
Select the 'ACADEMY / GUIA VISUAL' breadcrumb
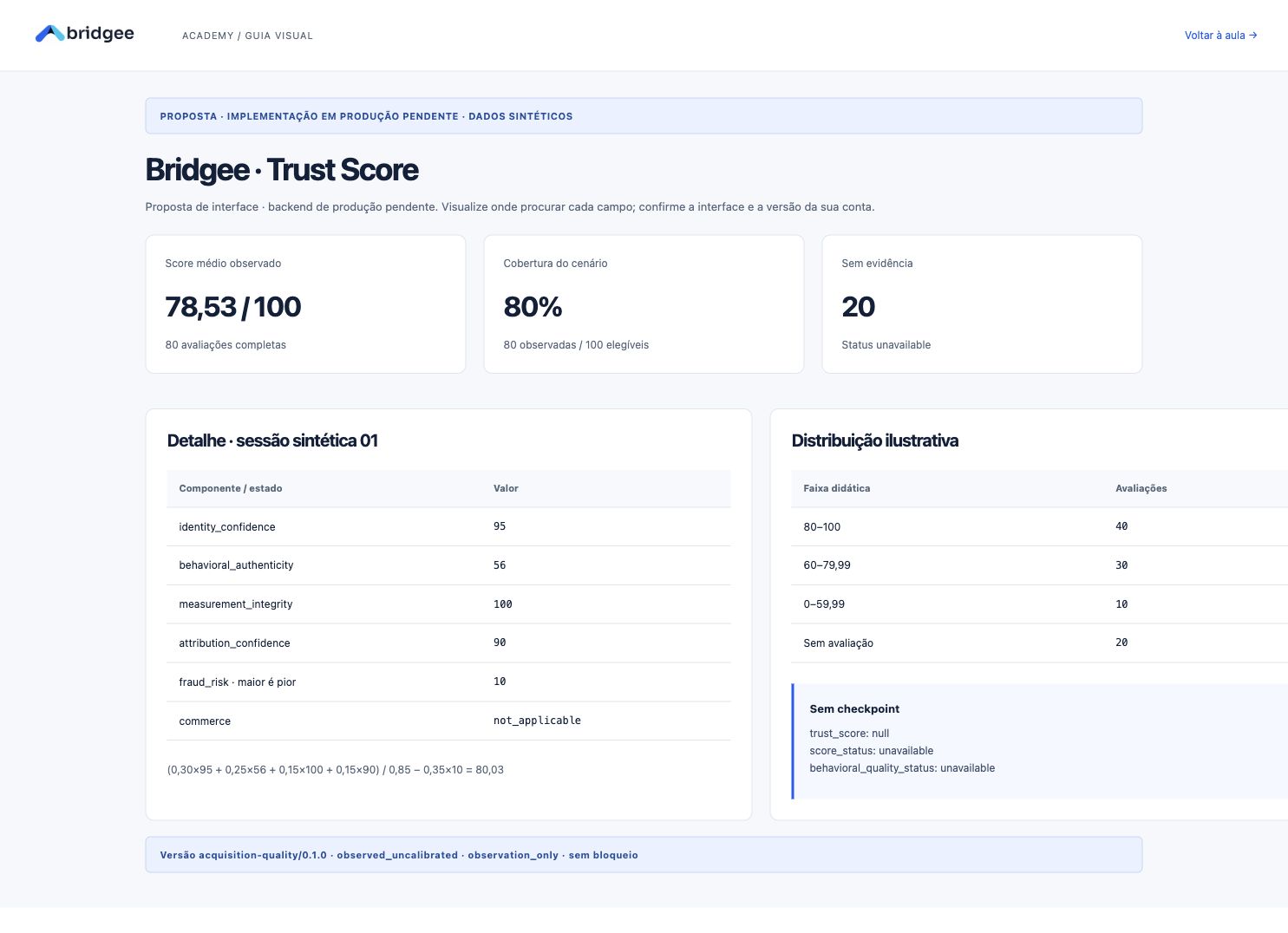[247, 36]
